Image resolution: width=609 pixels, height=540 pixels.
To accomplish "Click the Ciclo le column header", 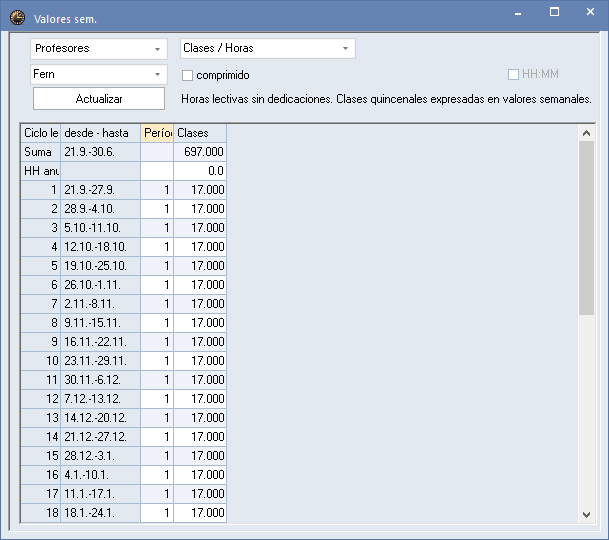I will [41, 133].
